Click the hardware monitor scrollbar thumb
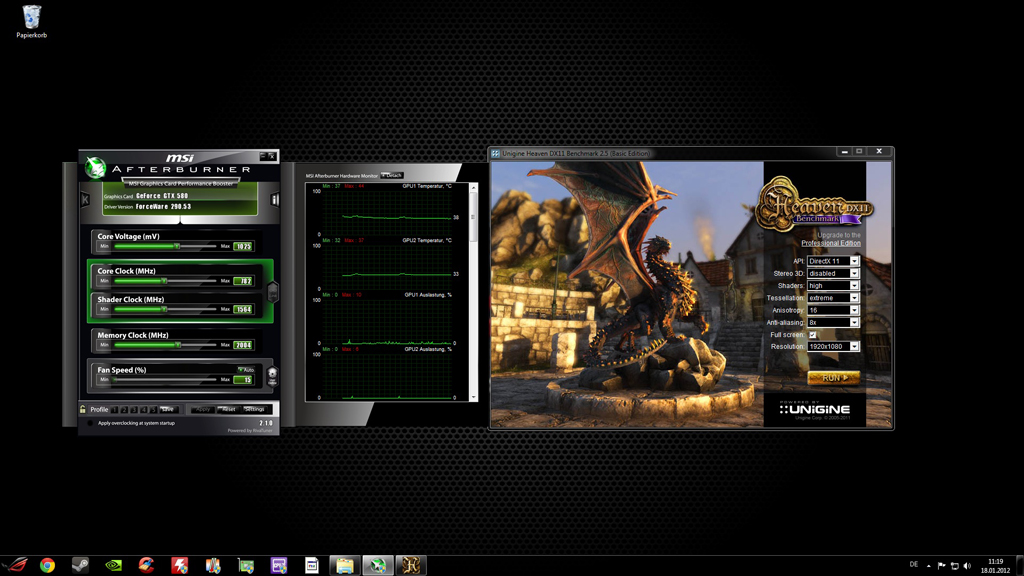This screenshot has height=576, width=1024. (473, 217)
